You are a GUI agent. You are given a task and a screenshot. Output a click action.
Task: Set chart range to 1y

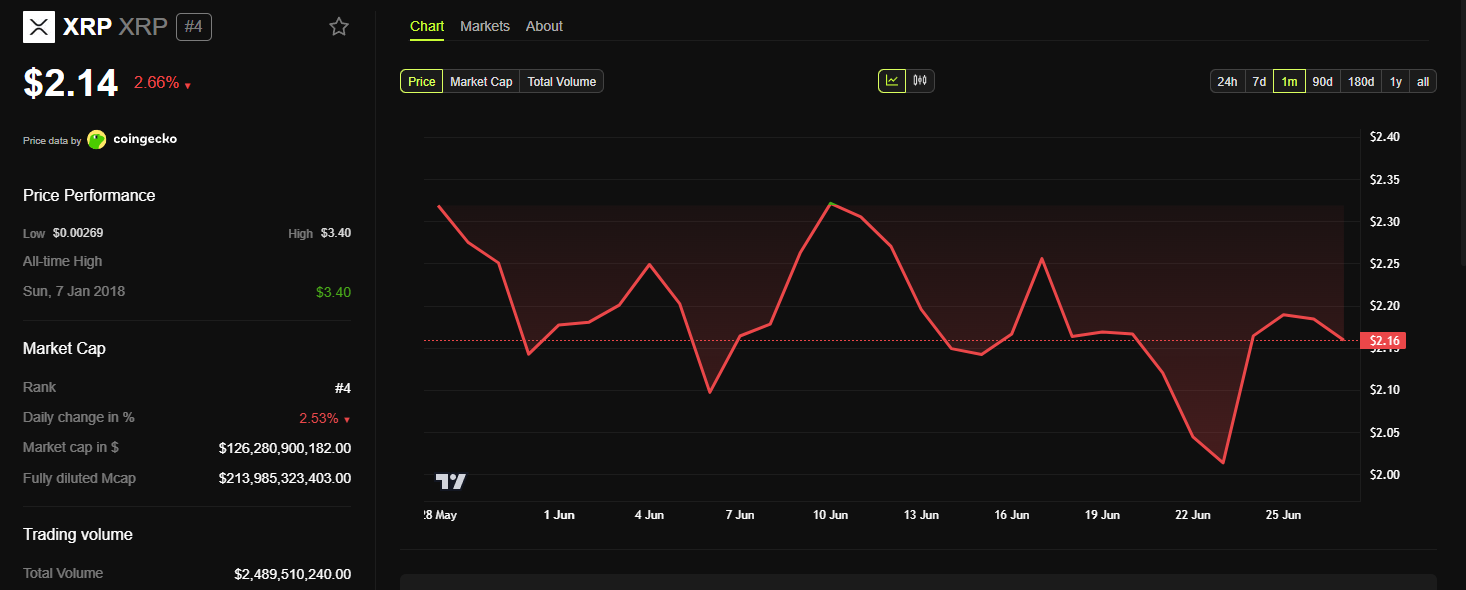(x=1396, y=82)
